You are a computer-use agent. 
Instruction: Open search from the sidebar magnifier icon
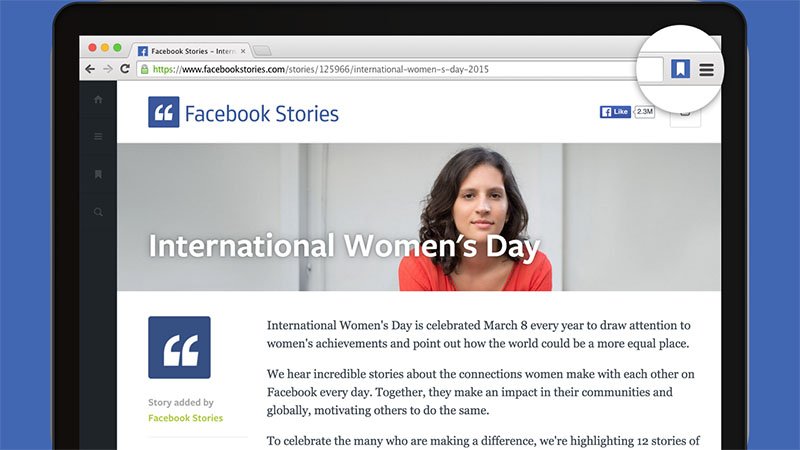click(98, 212)
